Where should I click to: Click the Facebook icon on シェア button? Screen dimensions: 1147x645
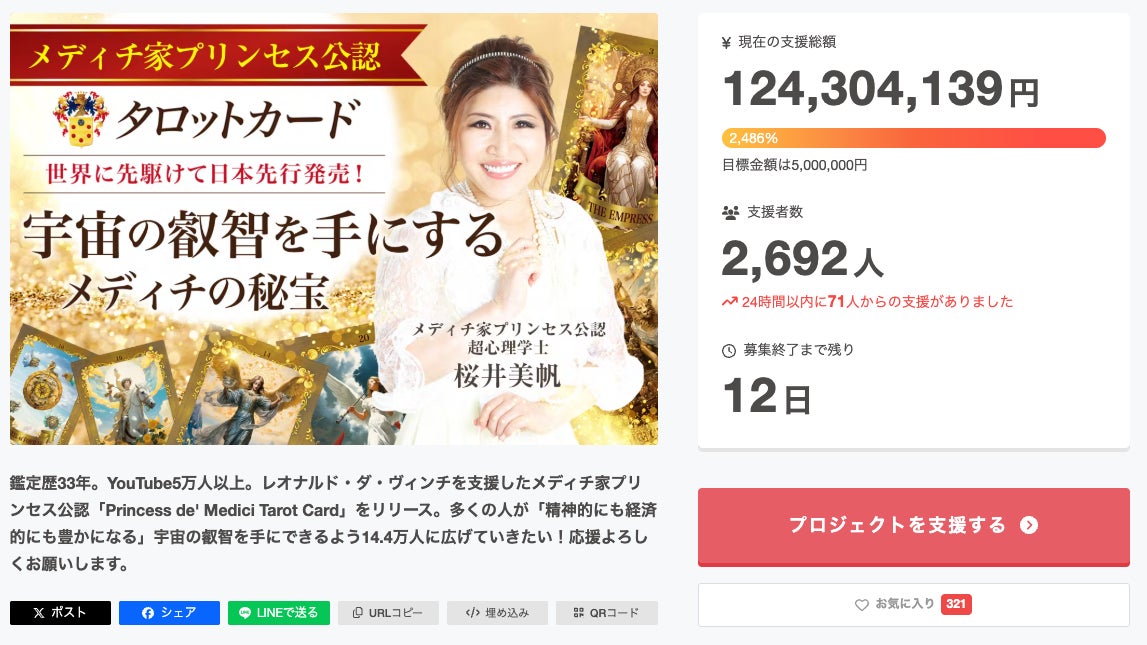tap(148, 613)
